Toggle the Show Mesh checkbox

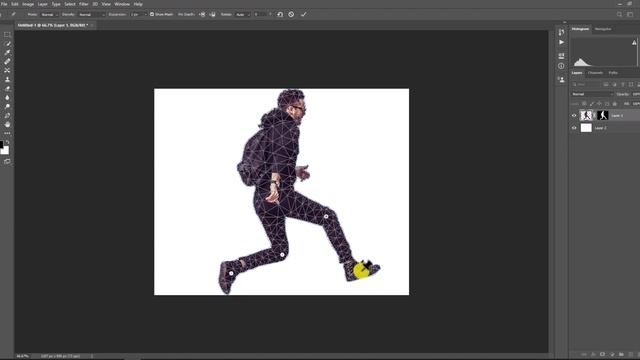pyautogui.click(x=152, y=14)
